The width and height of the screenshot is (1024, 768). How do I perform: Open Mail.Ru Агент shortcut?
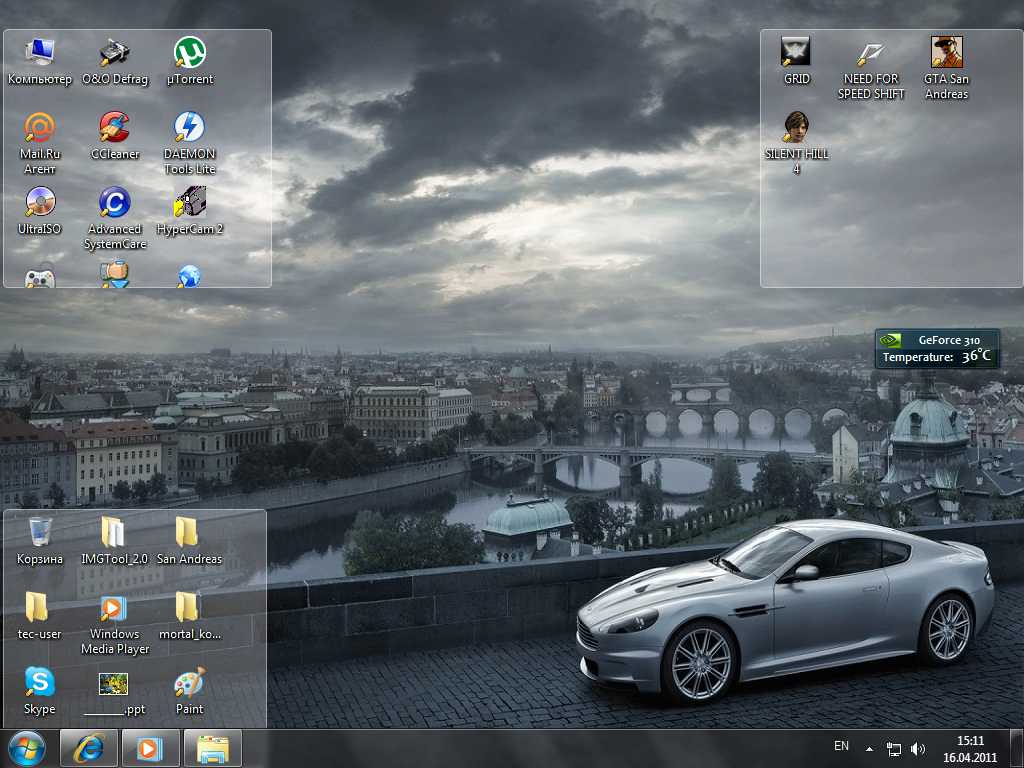[x=40, y=128]
